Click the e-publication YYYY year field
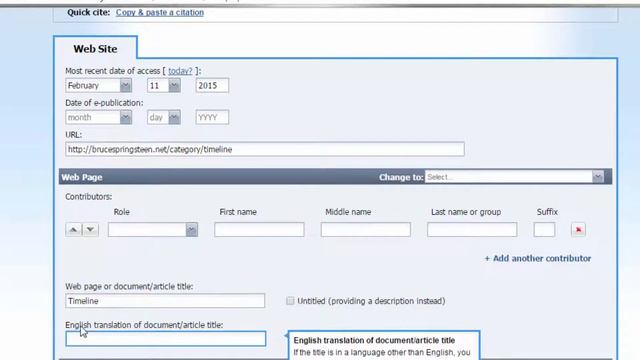The width and height of the screenshot is (640, 360). (212, 118)
